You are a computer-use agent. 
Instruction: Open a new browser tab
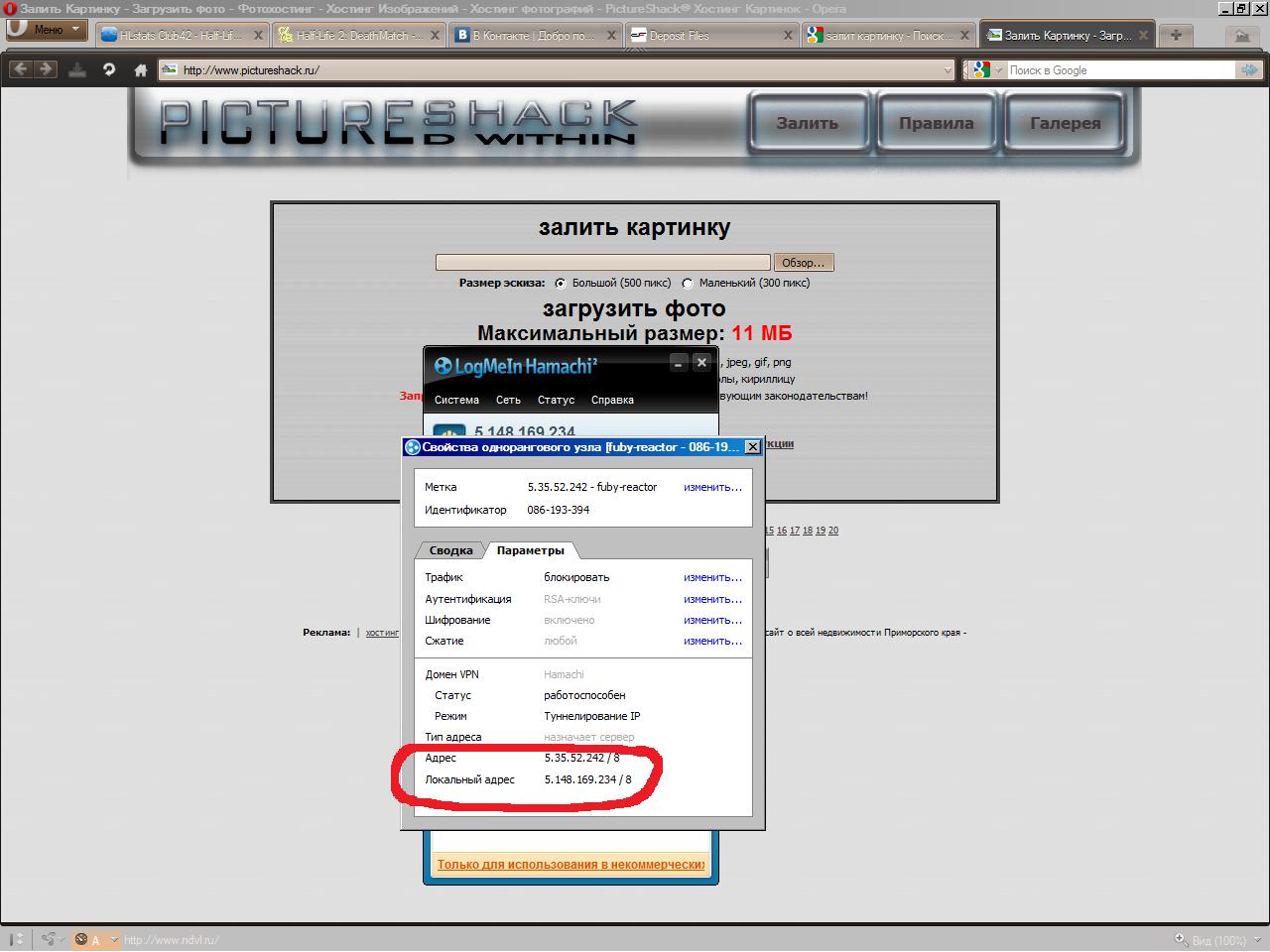[x=1176, y=35]
